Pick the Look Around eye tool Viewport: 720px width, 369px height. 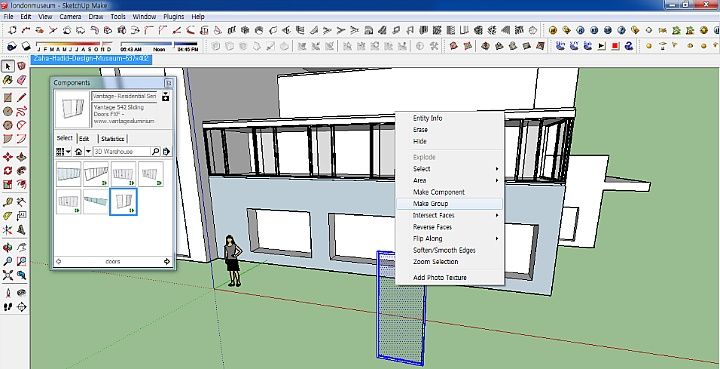pos(22,293)
